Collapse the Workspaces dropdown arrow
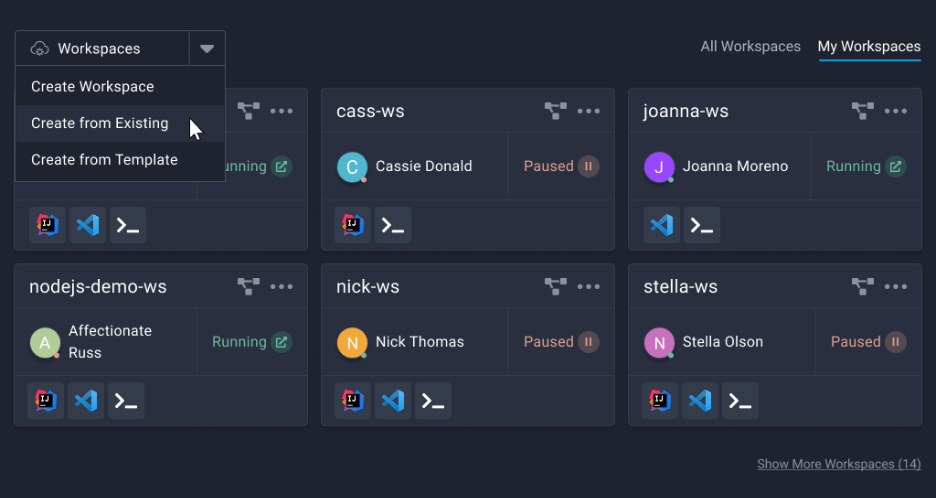 coord(207,48)
